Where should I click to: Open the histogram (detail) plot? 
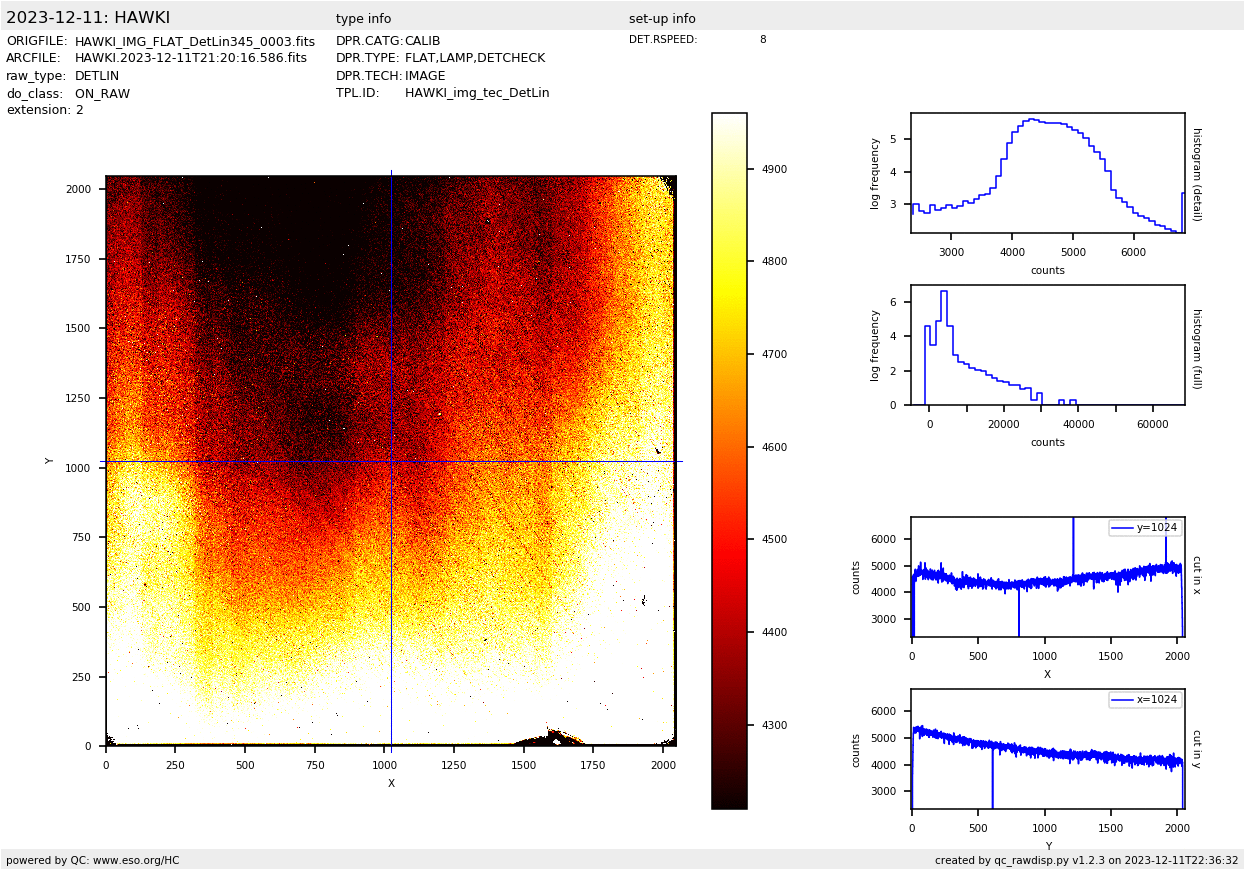coord(1047,173)
